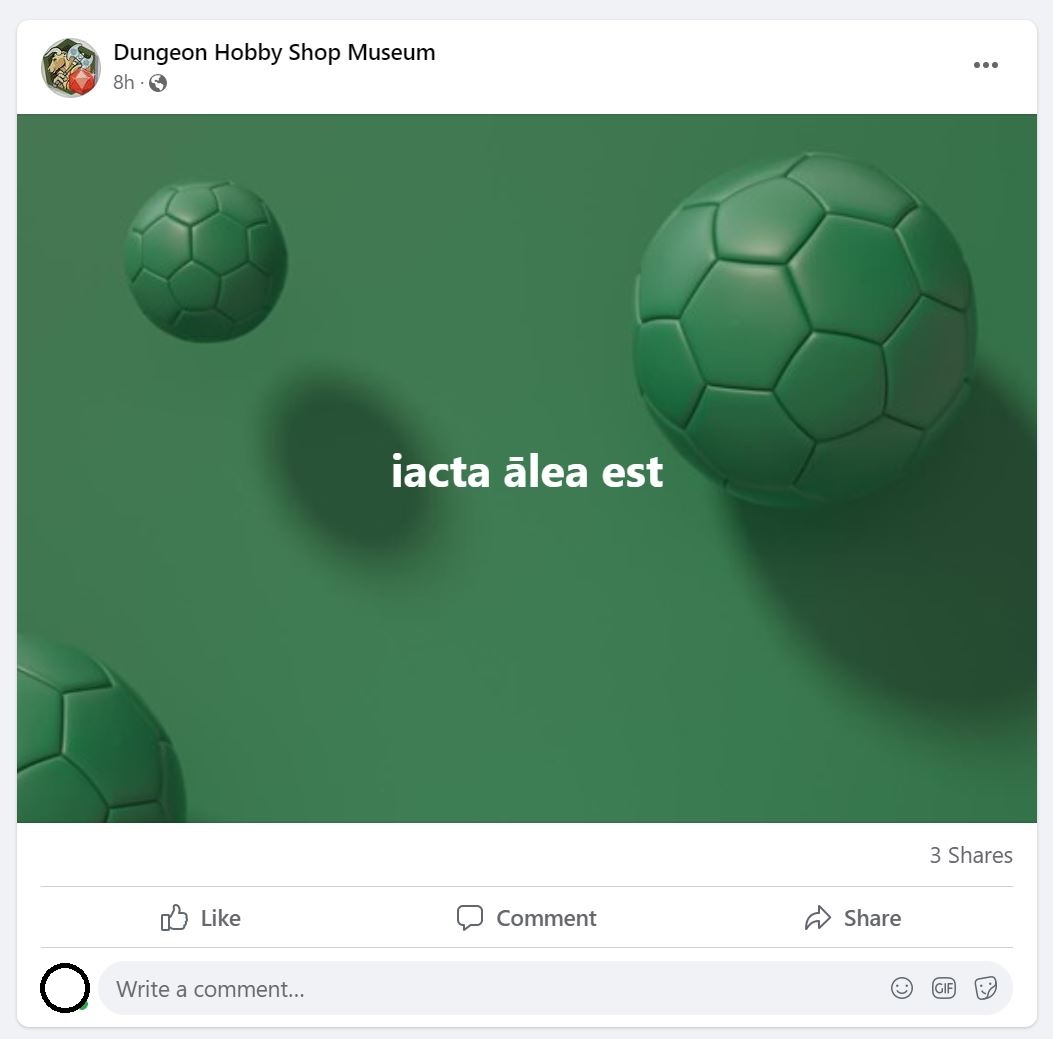Open the green soccer ball post image
This screenshot has width=1053, height=1039.
(526, 468)
